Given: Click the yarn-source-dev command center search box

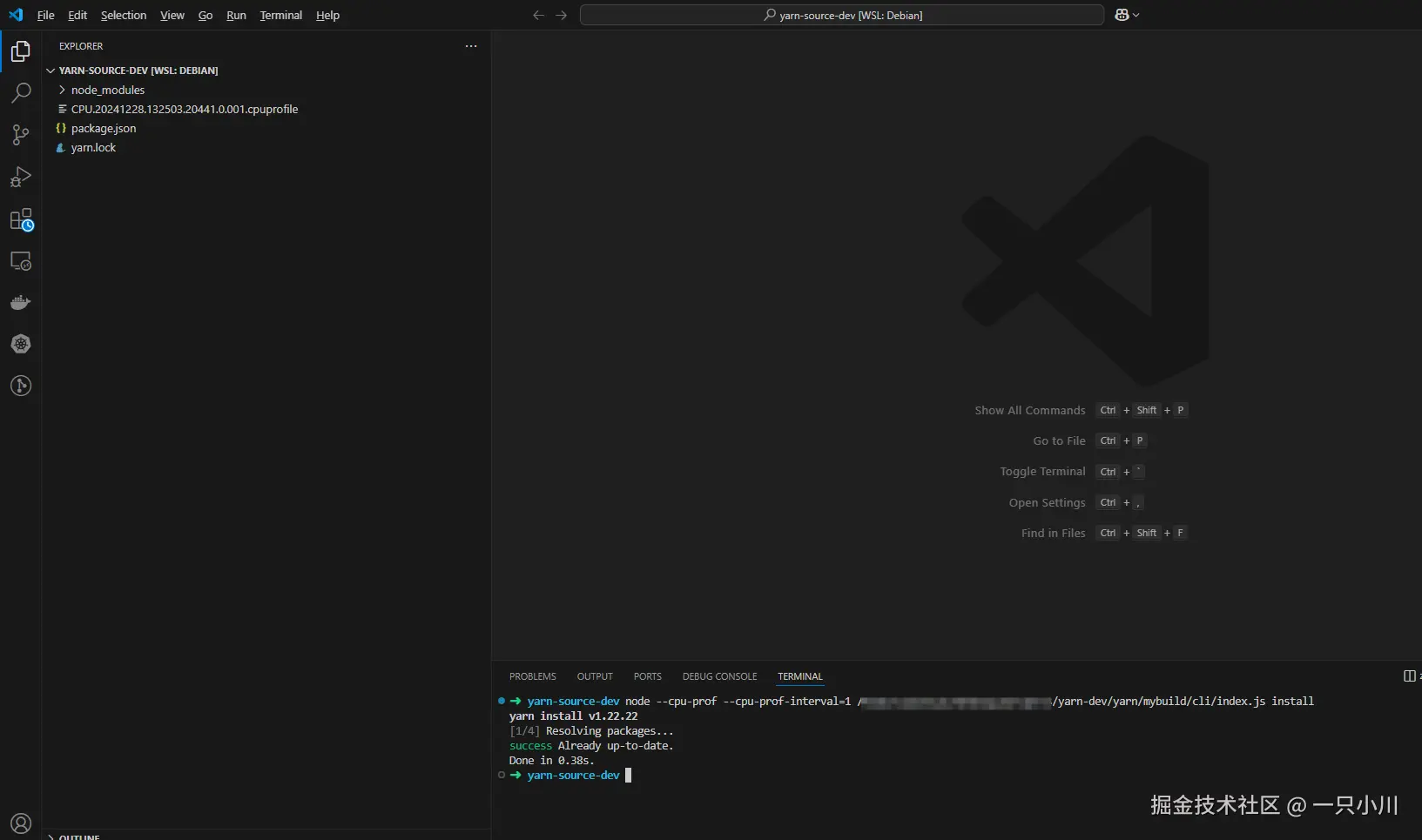Looking at the screenshot, I should (842, 15).
